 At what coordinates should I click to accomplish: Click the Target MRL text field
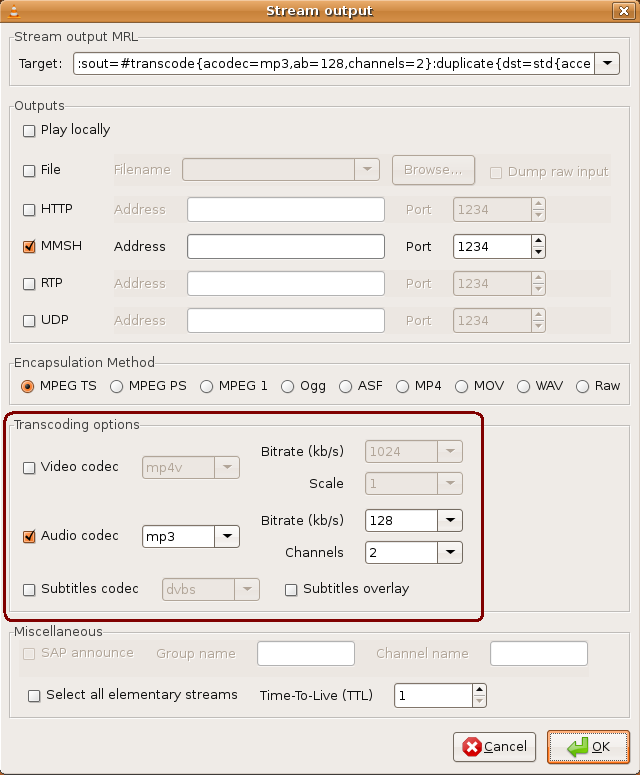(334, 63)
